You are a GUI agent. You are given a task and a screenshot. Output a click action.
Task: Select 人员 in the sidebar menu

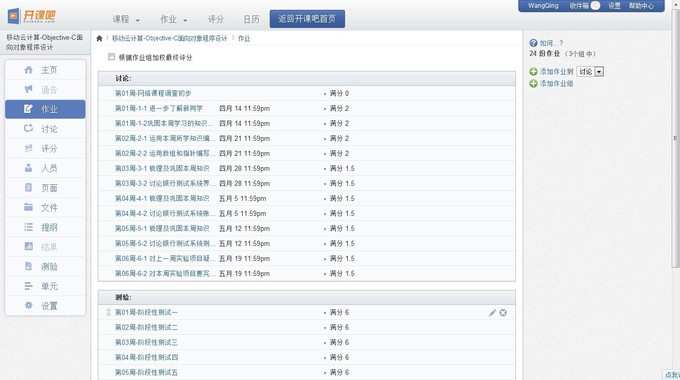(x=45, y=168)
